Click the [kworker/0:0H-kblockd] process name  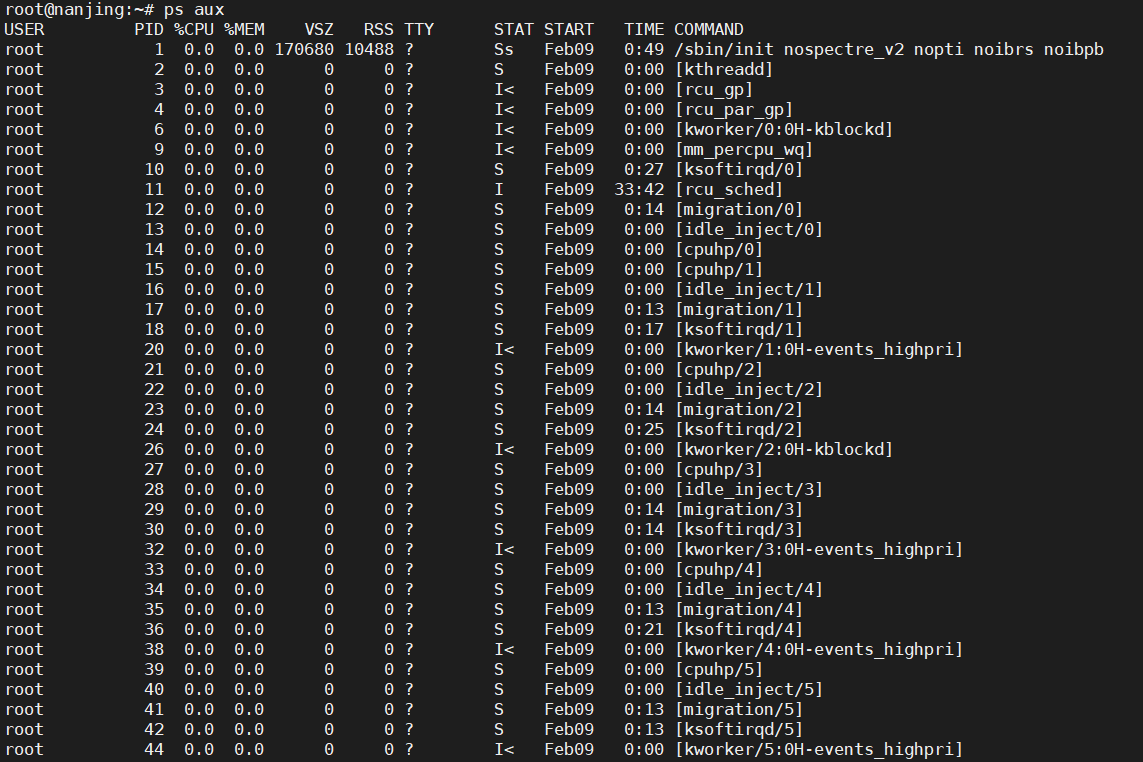click(784, 129)
